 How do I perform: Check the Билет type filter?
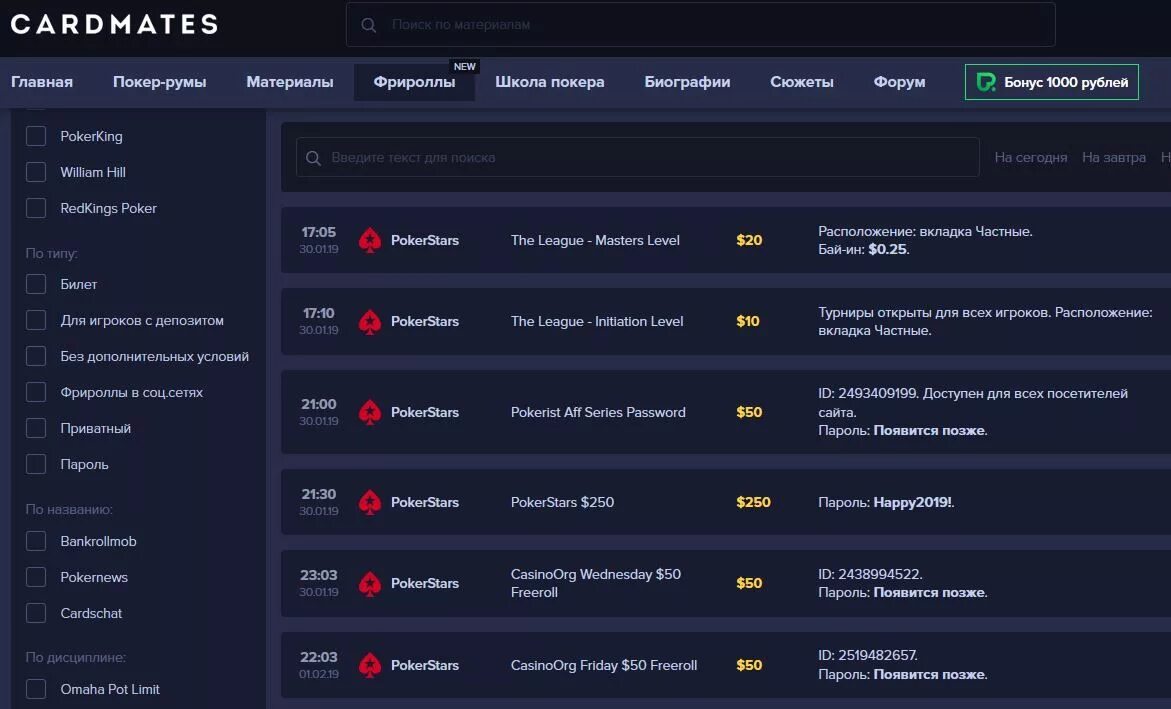(x=36, y=284)
